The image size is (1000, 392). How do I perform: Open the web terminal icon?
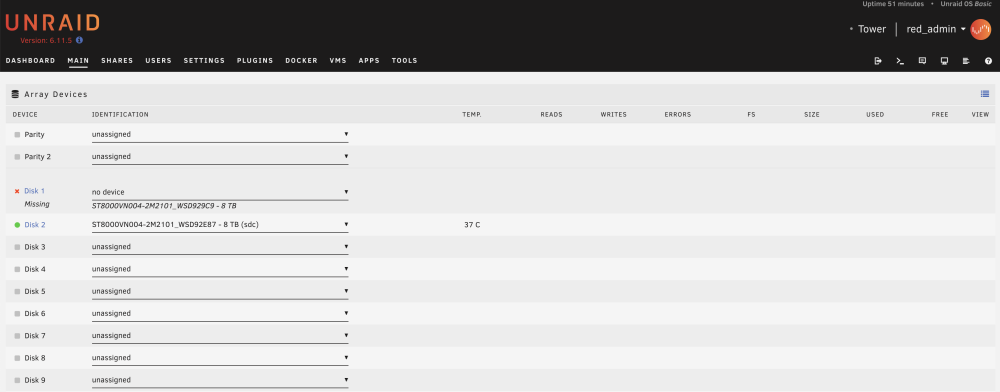coord(900,61)
